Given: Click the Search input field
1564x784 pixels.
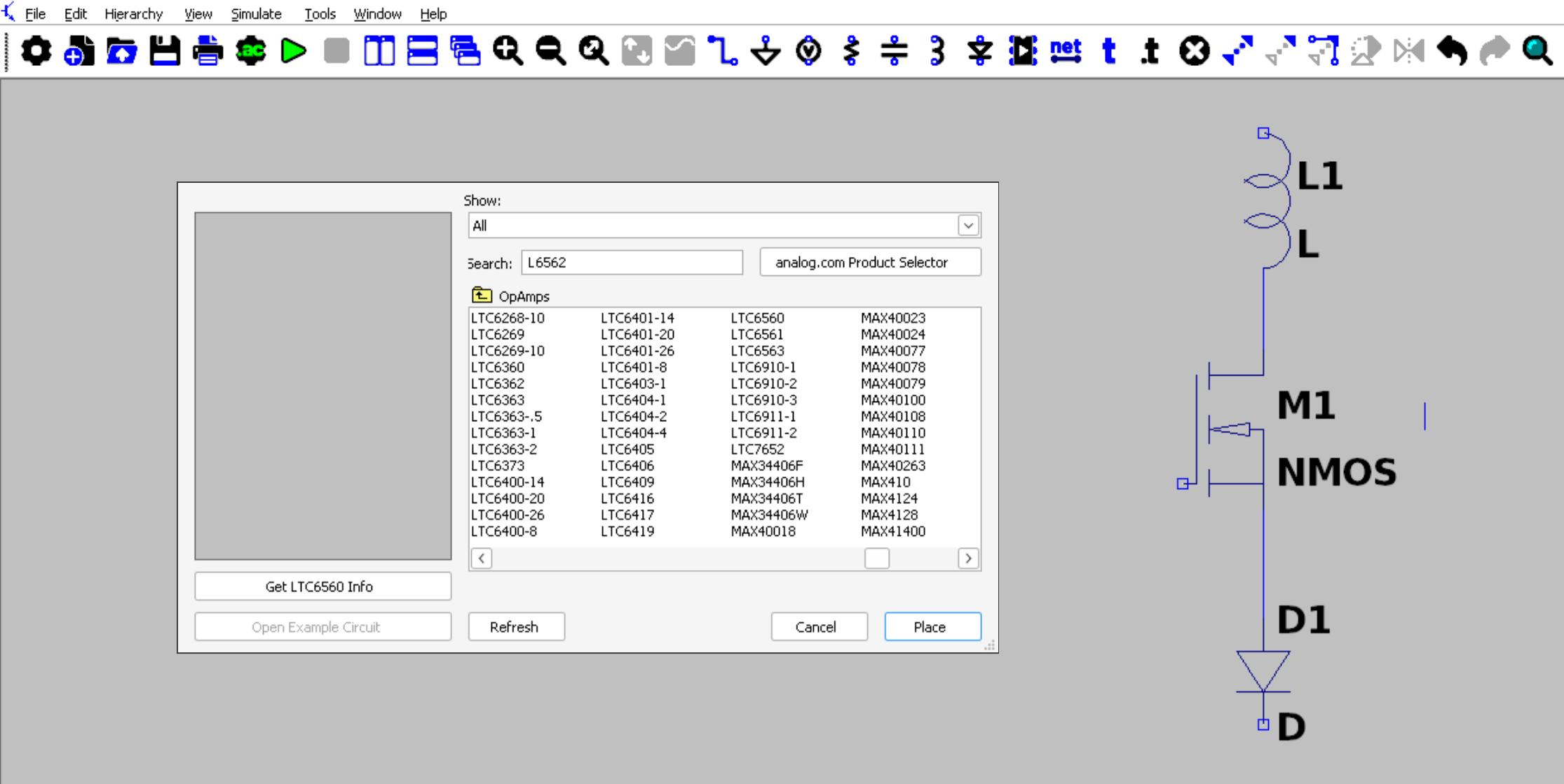Looking at the screenshot, I should coord(632,263).
